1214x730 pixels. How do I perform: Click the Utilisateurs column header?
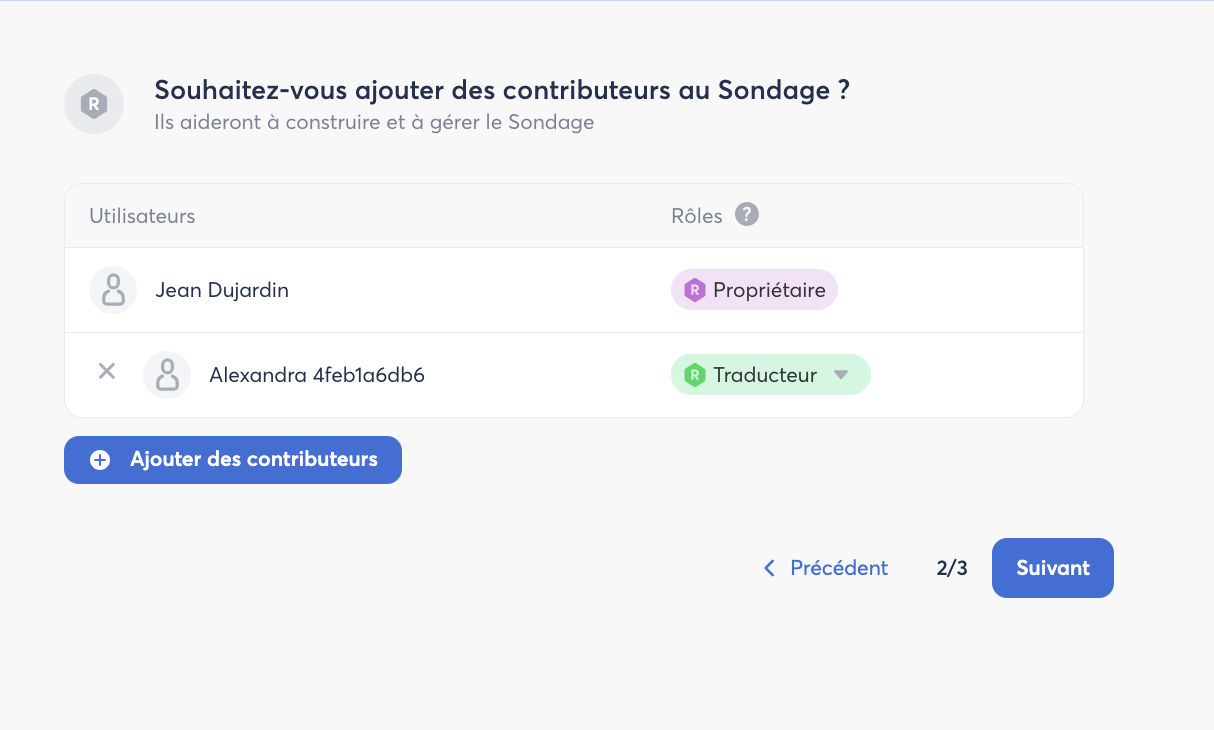(x=142, y=216)
